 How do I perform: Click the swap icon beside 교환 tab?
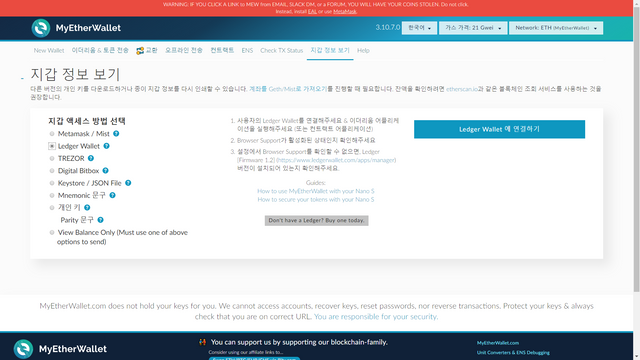click(x=140, y=51)
